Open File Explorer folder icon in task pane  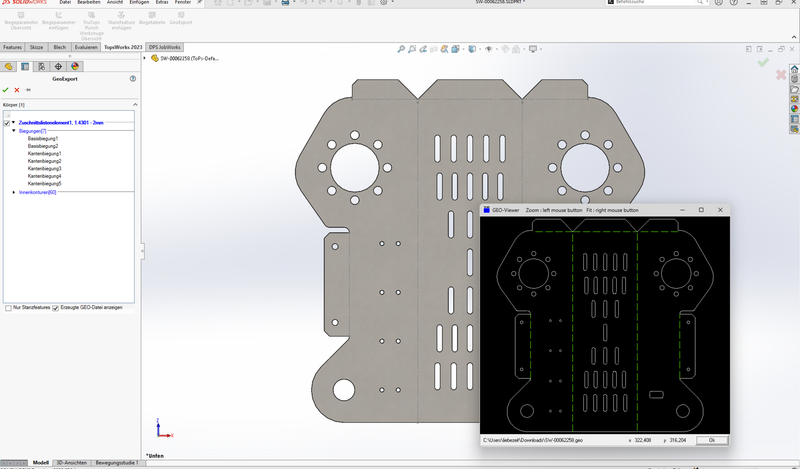point(794,89)
